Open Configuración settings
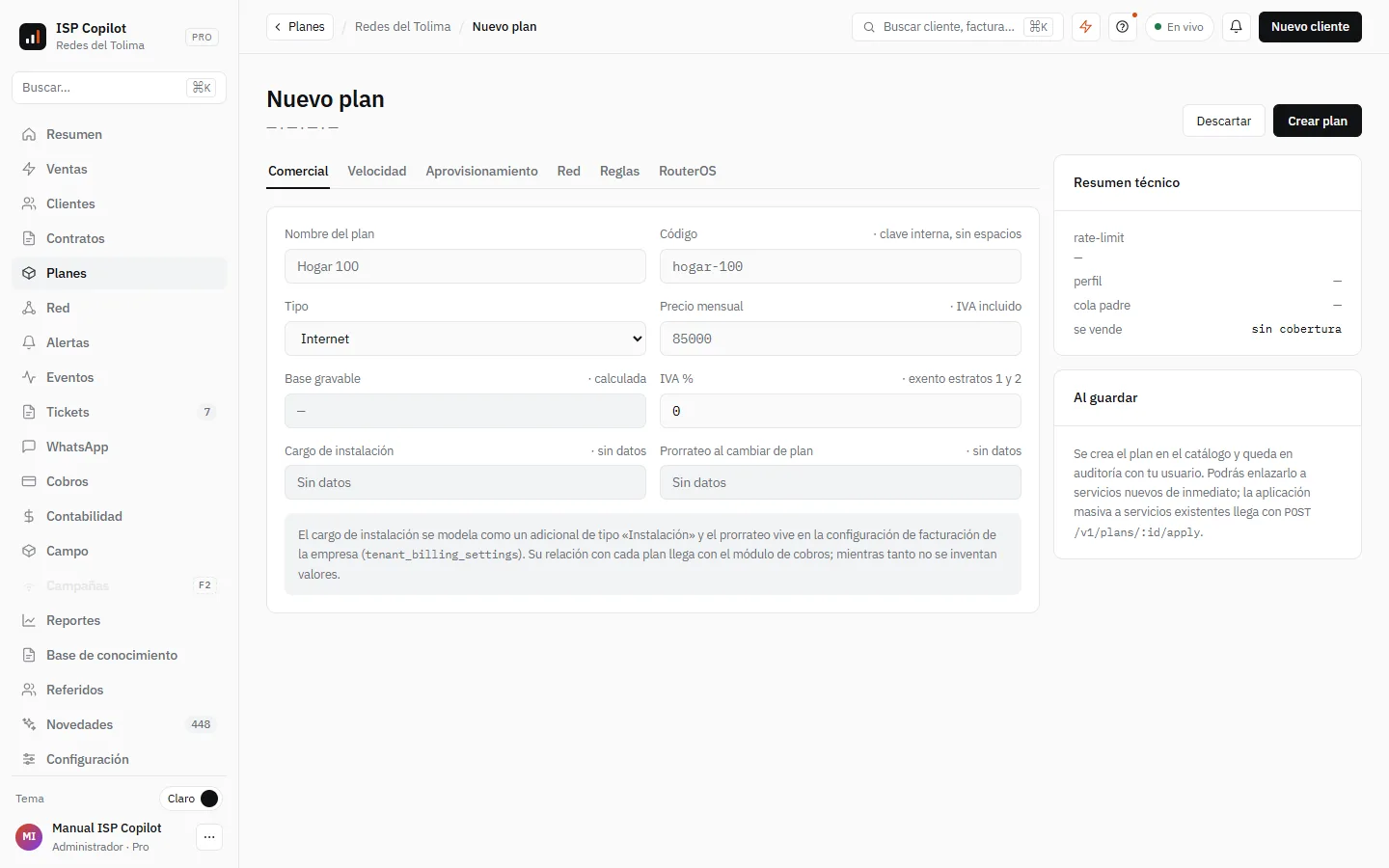 pos(119,759)
